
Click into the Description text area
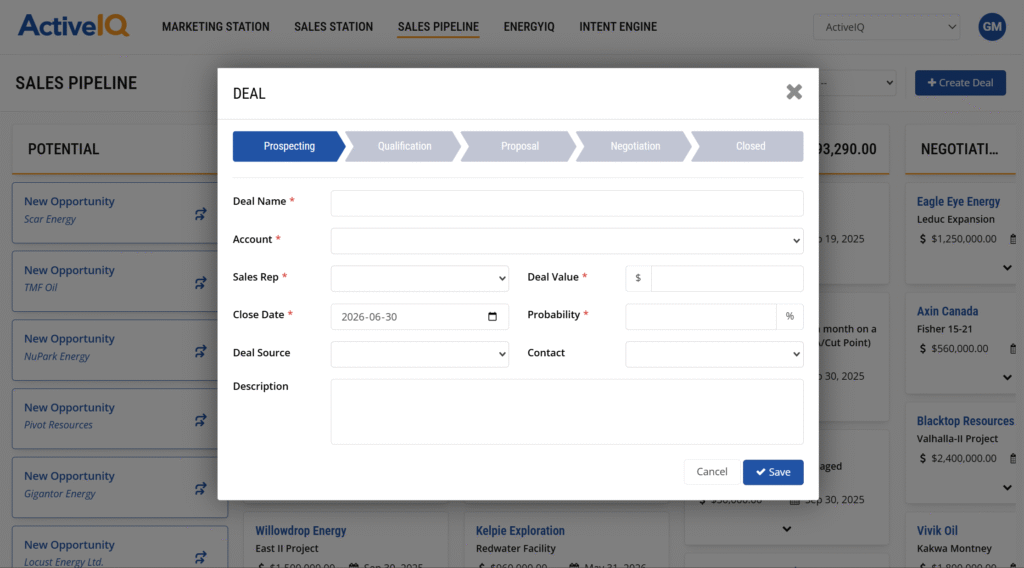(x=567, y=412)
